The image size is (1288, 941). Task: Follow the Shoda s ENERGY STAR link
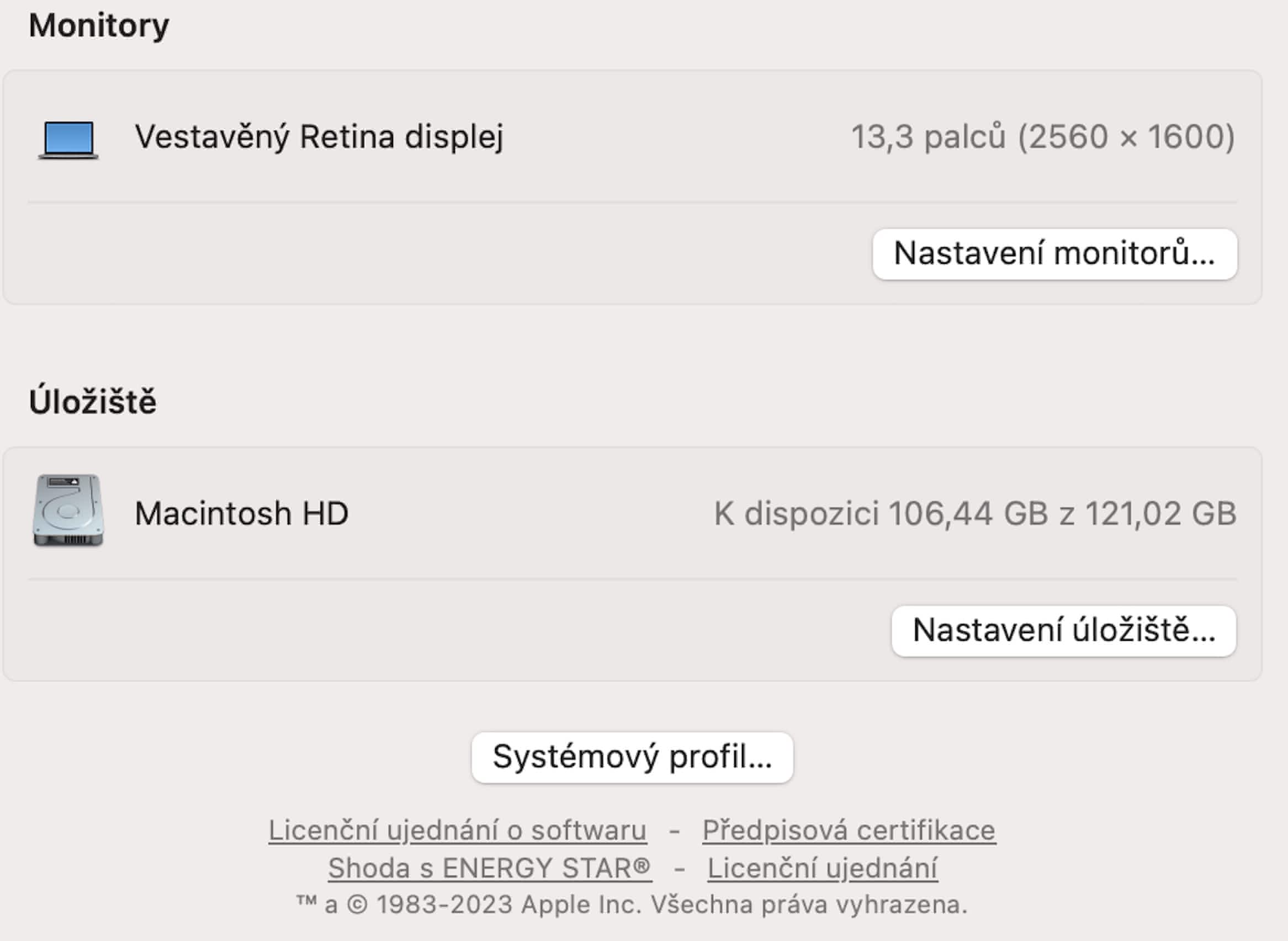489,869
